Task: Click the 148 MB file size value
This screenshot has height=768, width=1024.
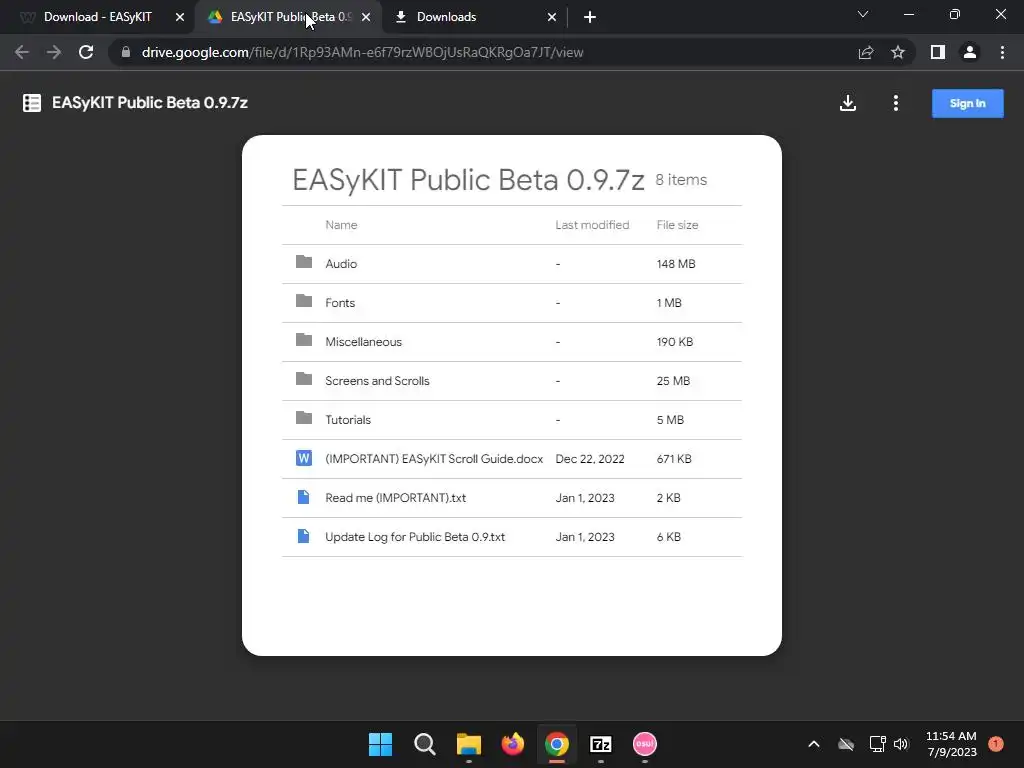Action: point(676,264)
